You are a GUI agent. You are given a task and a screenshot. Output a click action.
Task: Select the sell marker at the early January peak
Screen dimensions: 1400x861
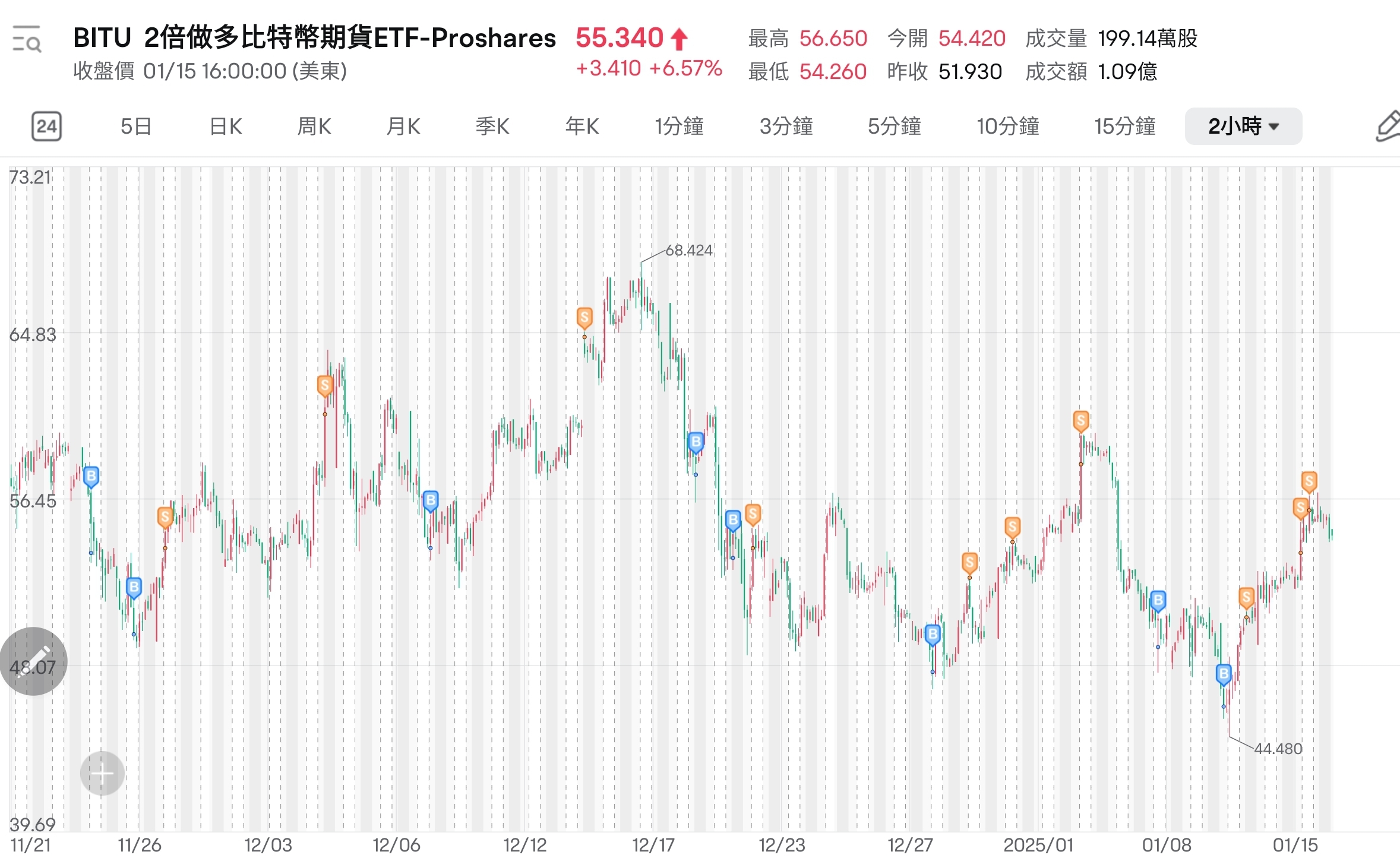pos(1081,421)
